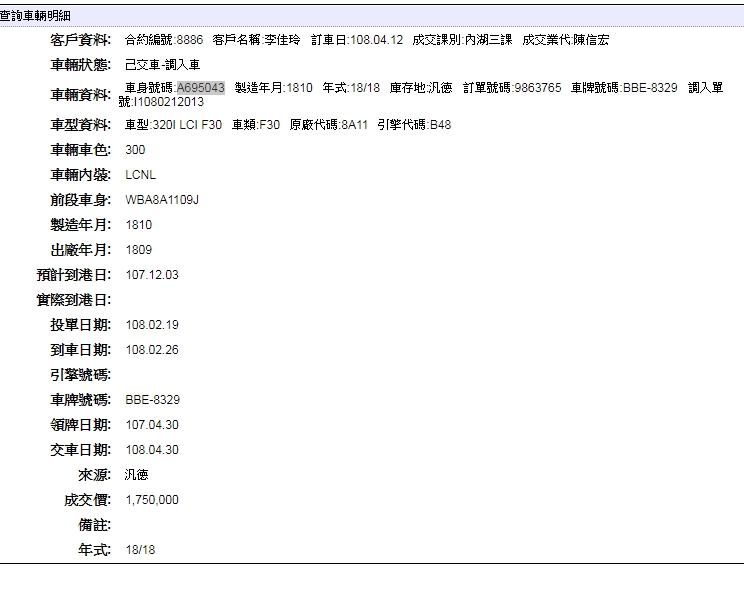Image resolution: width=744 pixels, height=608 pixels.
Task: Click the delivery date 108.04.30
Action: coord(152,450)
